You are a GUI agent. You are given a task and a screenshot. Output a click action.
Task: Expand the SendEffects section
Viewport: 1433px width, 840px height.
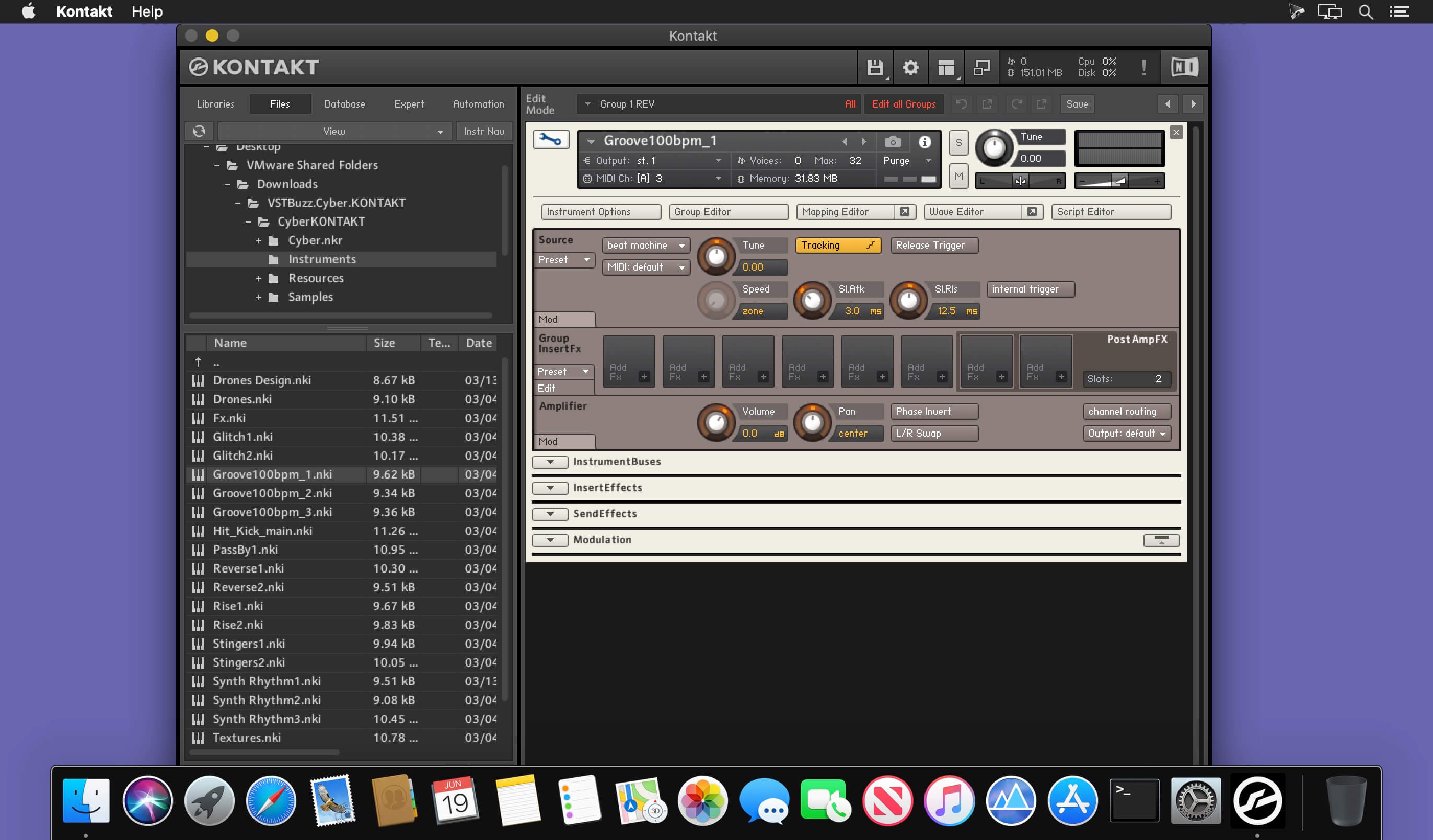point(550,515)
